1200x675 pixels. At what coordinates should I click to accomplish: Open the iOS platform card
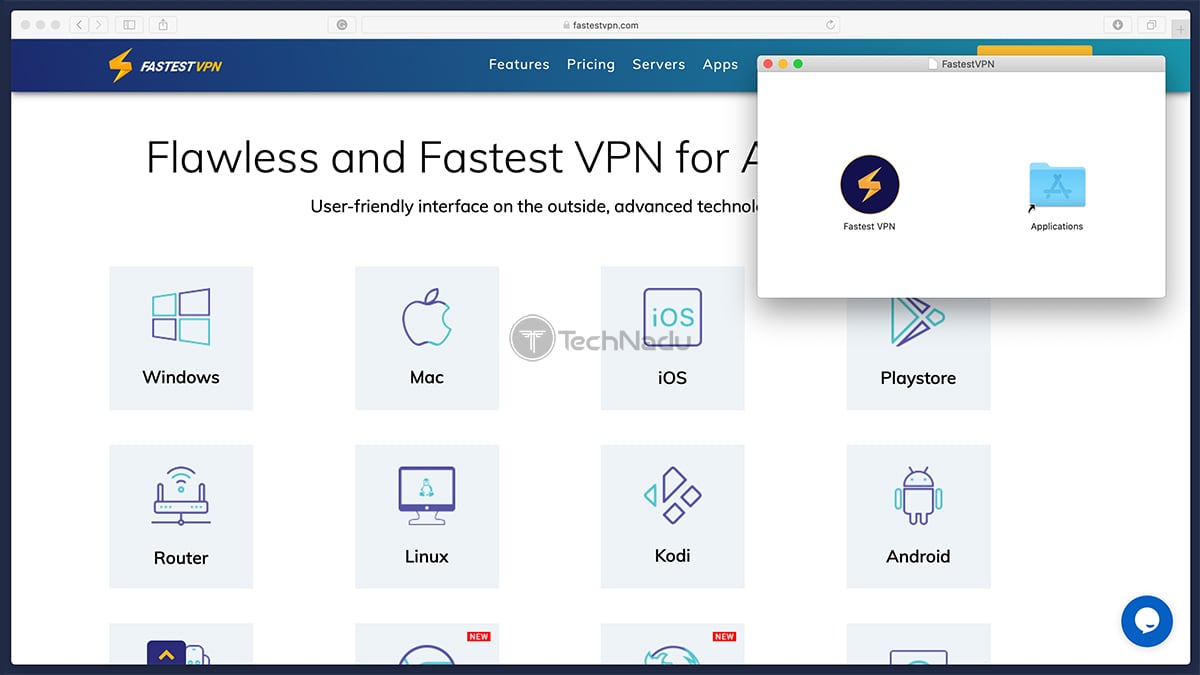point(673,338)
